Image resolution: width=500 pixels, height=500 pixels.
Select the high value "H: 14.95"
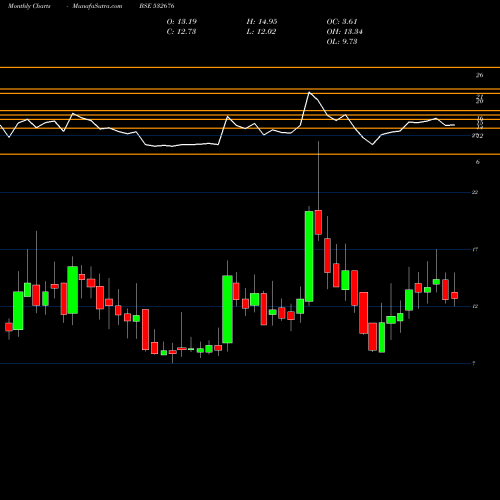pos(262,22)
